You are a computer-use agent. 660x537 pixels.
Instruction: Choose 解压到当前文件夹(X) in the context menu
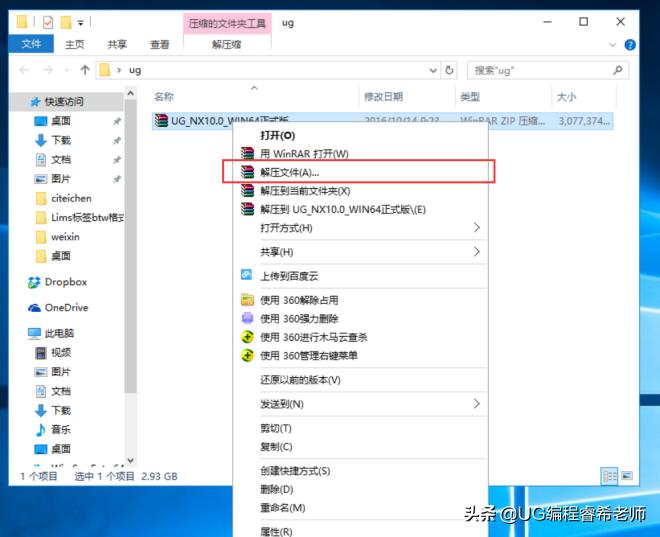click(x=305, y=191)
